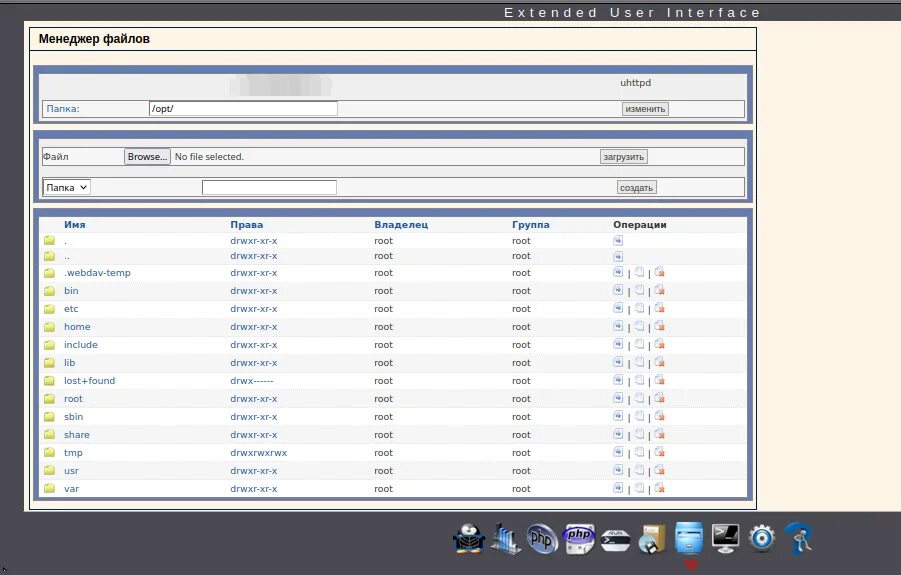
Task: Open the home folder link
Action: coord(77,326)
